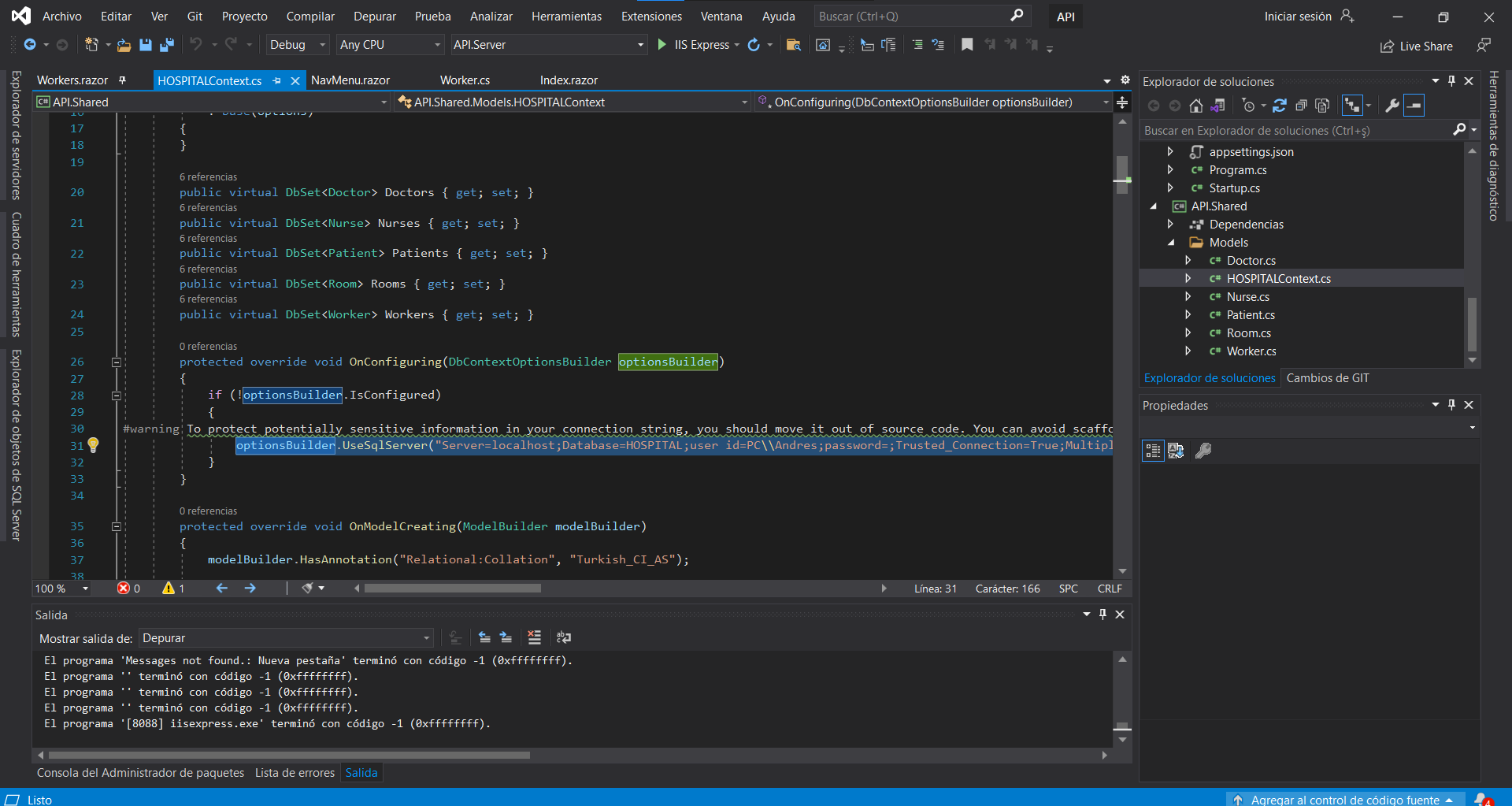Click the Save All toolbar icon

tap(166, 45)
